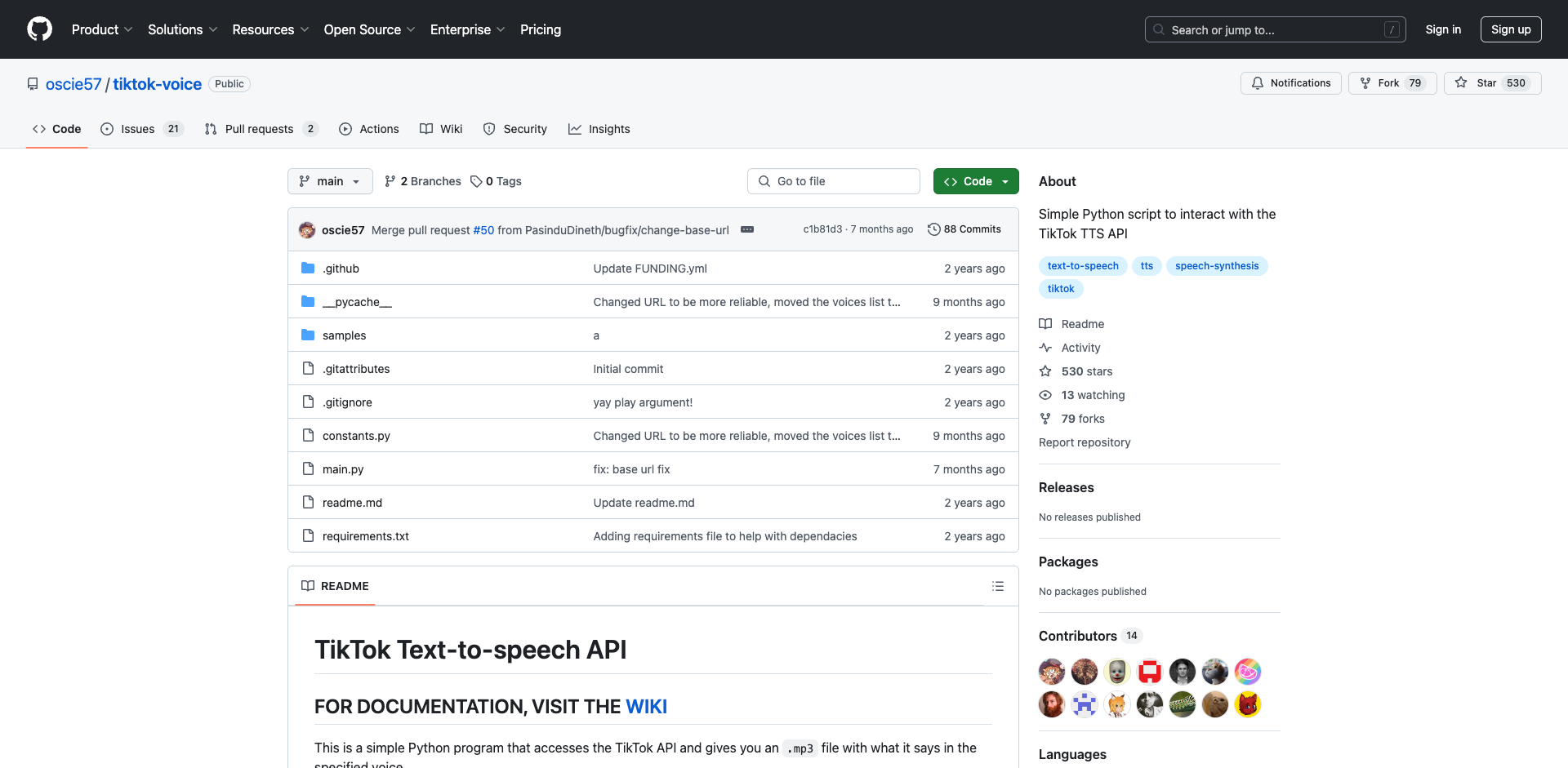Open the .gitattributes file
The image size is (1568, 768).
(356, 369)
